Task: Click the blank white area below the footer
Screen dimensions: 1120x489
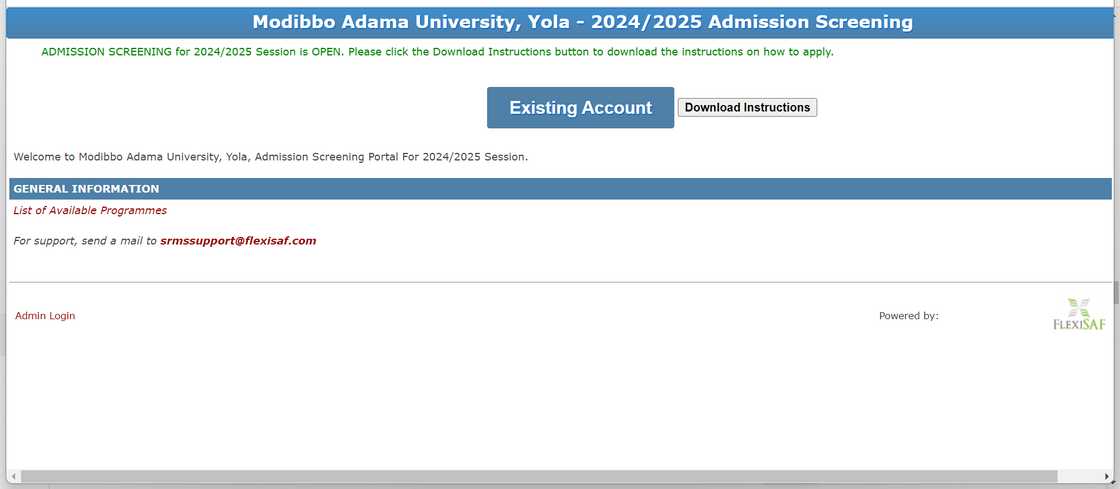Action: click(560, 400)
